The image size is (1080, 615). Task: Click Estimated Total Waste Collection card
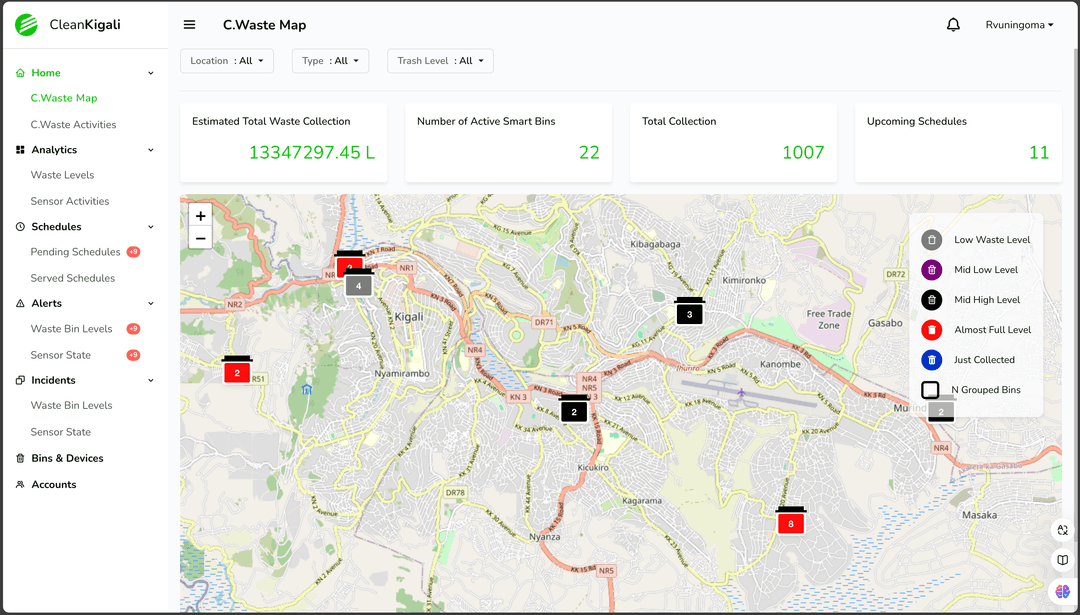(x=284, y=143)
